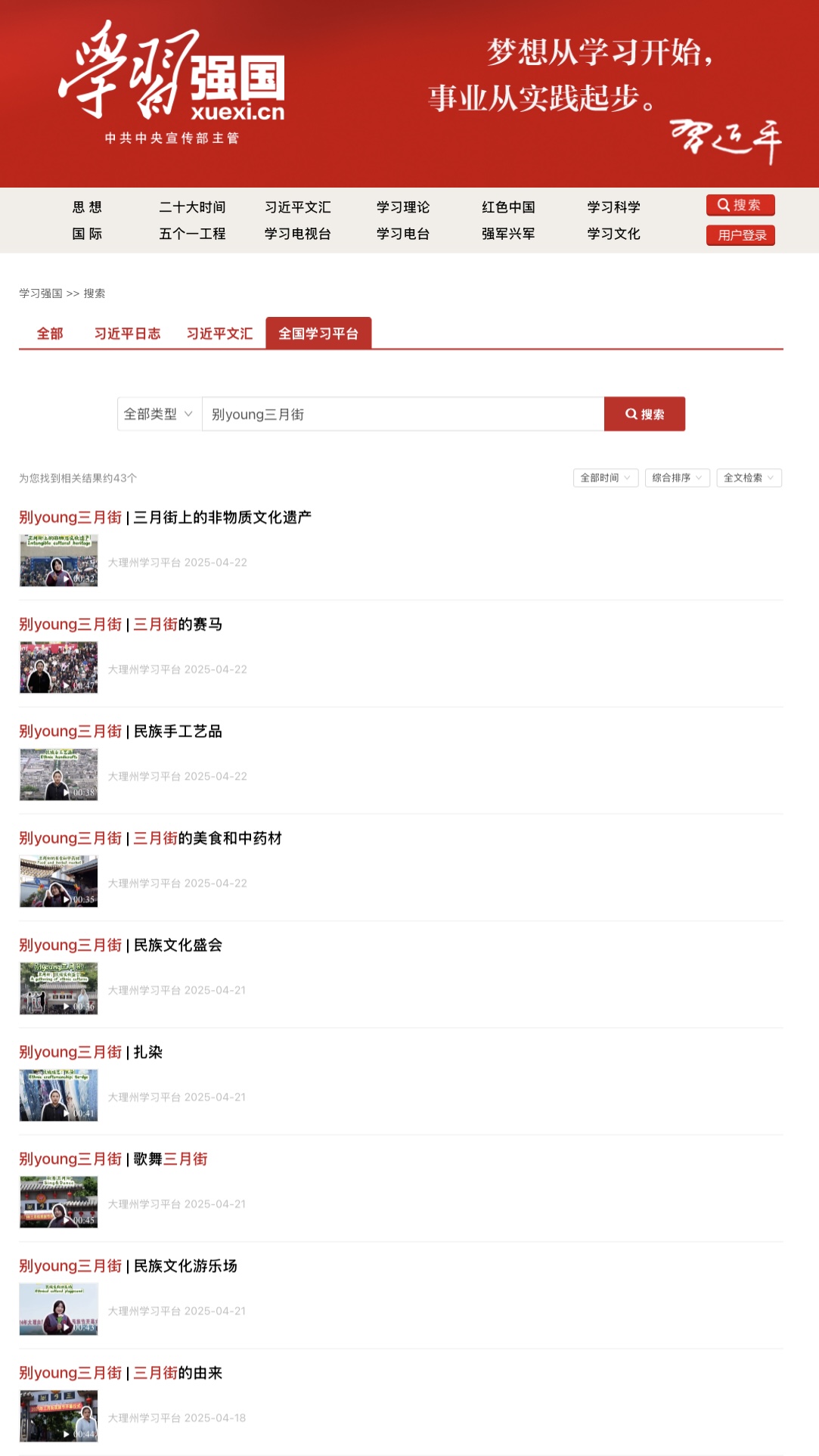This screenshot has height=1456, width=819.
Task: Open result 三月街的美食和中药材
Action: 150,838
